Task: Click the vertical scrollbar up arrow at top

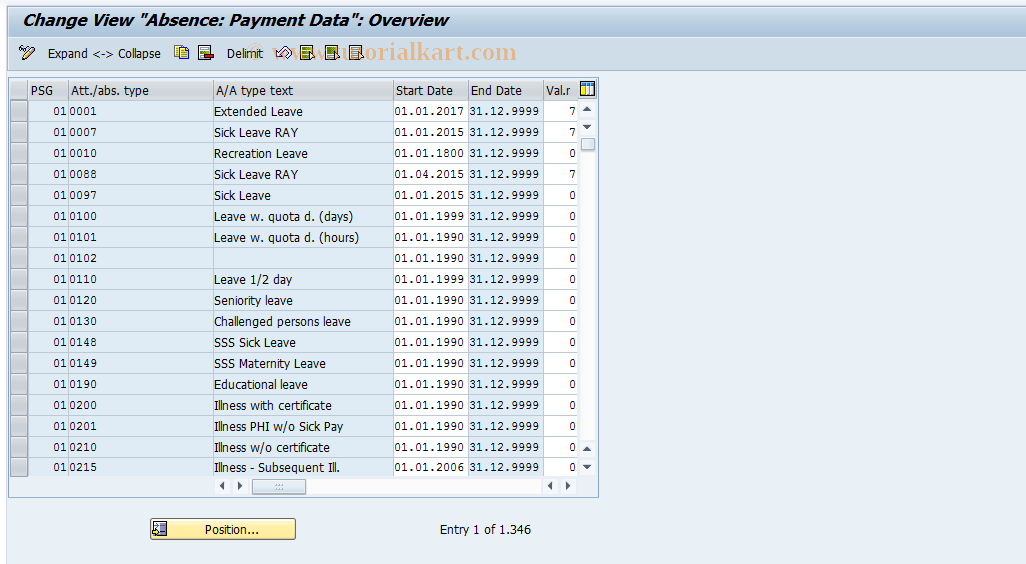Action: [x=587, y=109]
